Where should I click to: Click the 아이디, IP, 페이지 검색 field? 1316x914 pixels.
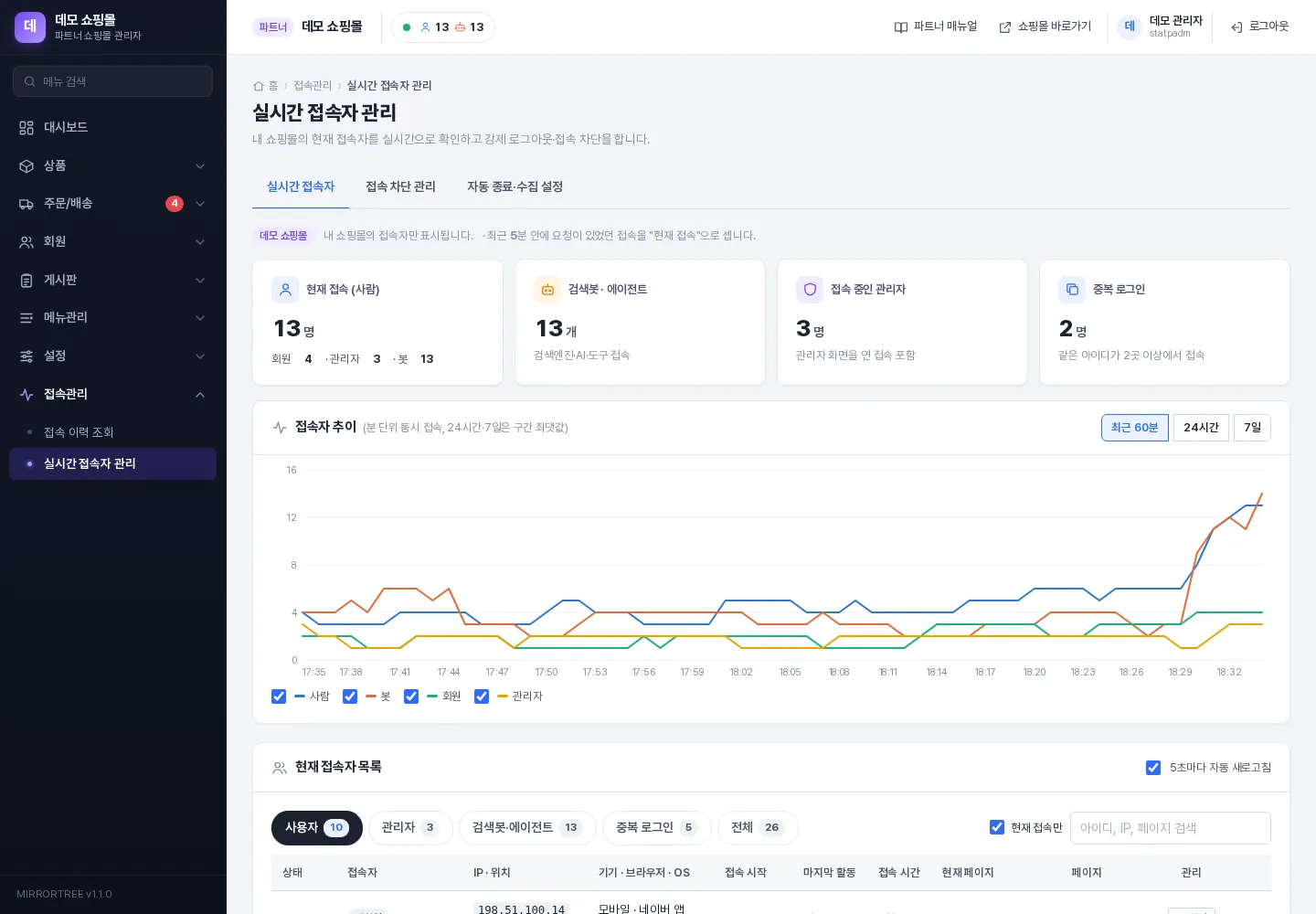click(x=1171, y=828)
